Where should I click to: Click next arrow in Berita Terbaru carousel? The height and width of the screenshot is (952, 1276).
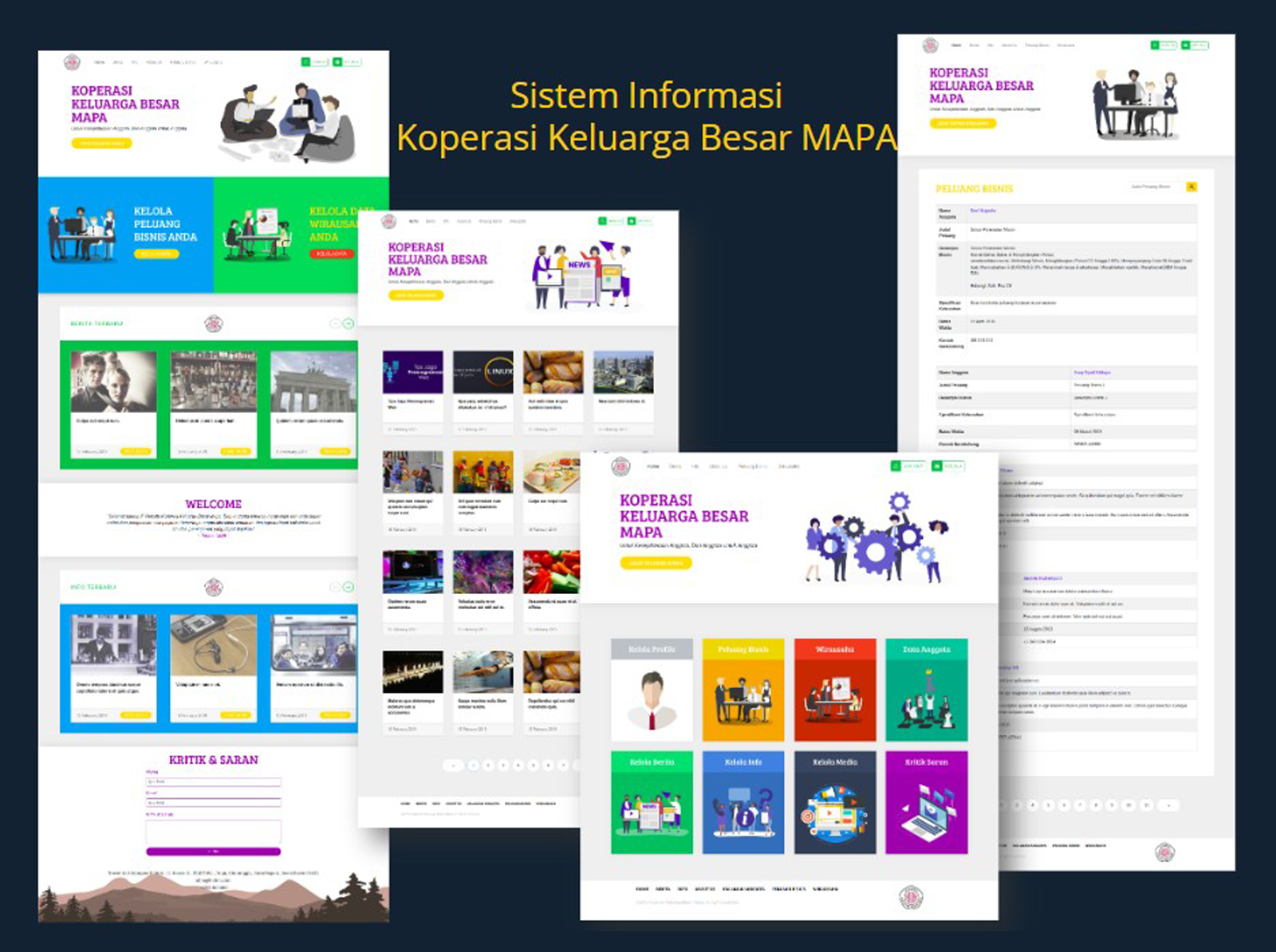click(349, 324)
